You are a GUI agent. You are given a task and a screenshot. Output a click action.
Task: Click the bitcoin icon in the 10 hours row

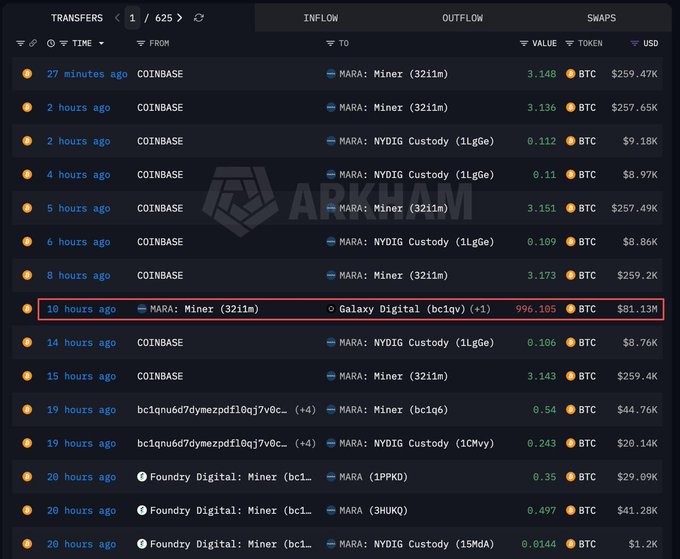point(27,309)
